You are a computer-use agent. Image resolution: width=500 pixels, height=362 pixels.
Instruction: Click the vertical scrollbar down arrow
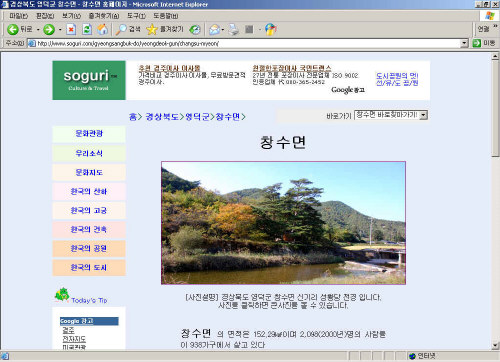point(495,345)
